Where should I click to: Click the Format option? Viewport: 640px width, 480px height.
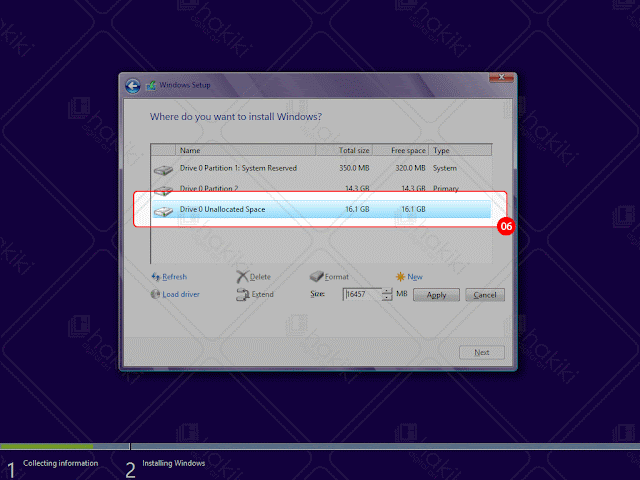coord(337,277)
